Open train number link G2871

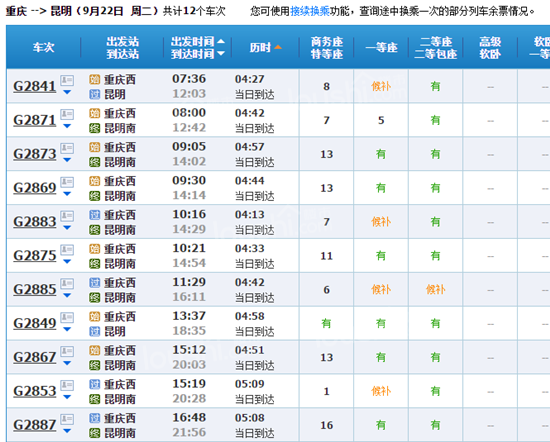[34, 120]
